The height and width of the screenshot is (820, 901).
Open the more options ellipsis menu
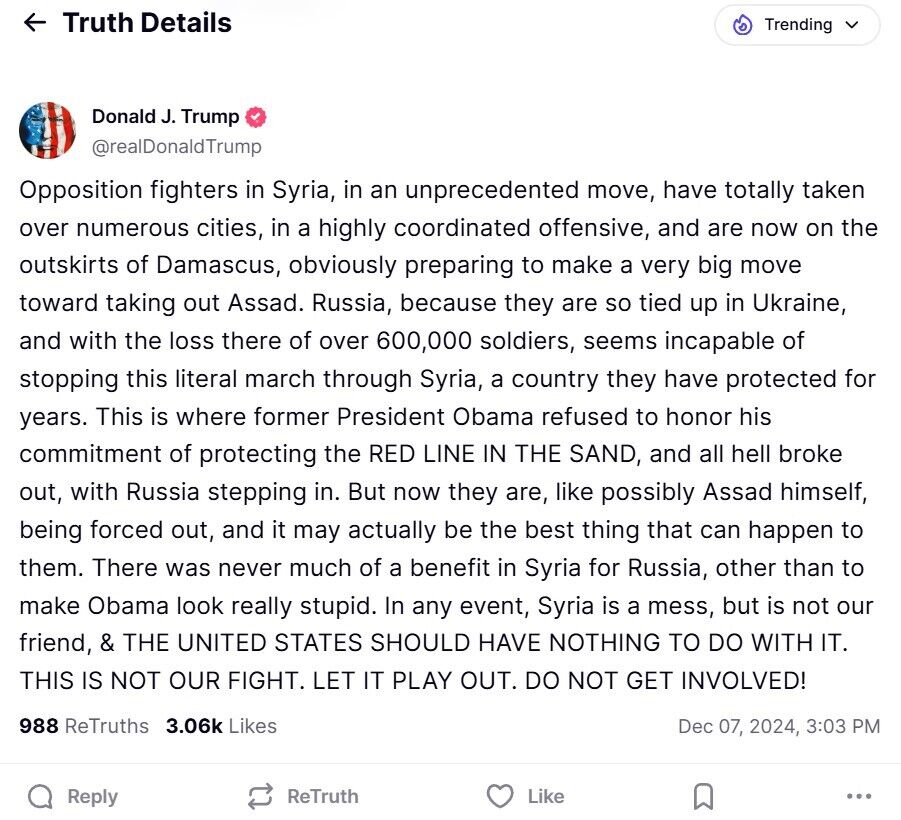(859, 796)
